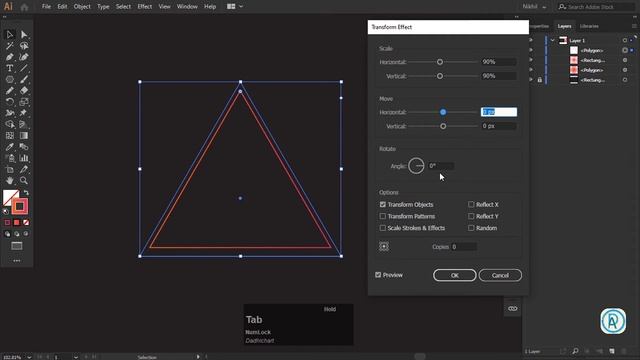Switch to the Layers tab

pyautogui.click(x=564, y=26)
